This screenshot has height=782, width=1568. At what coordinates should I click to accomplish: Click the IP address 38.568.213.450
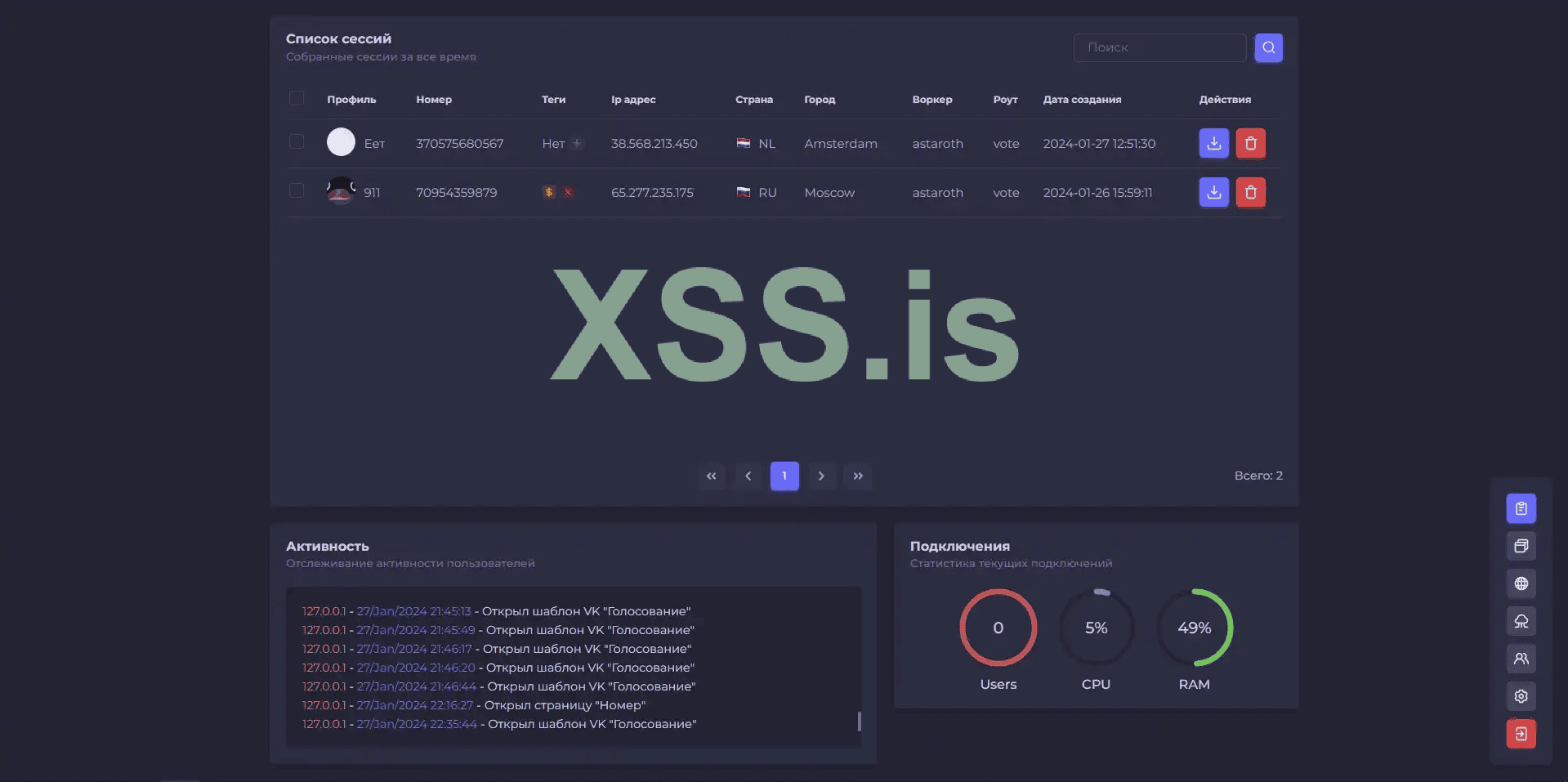point(654,144)
